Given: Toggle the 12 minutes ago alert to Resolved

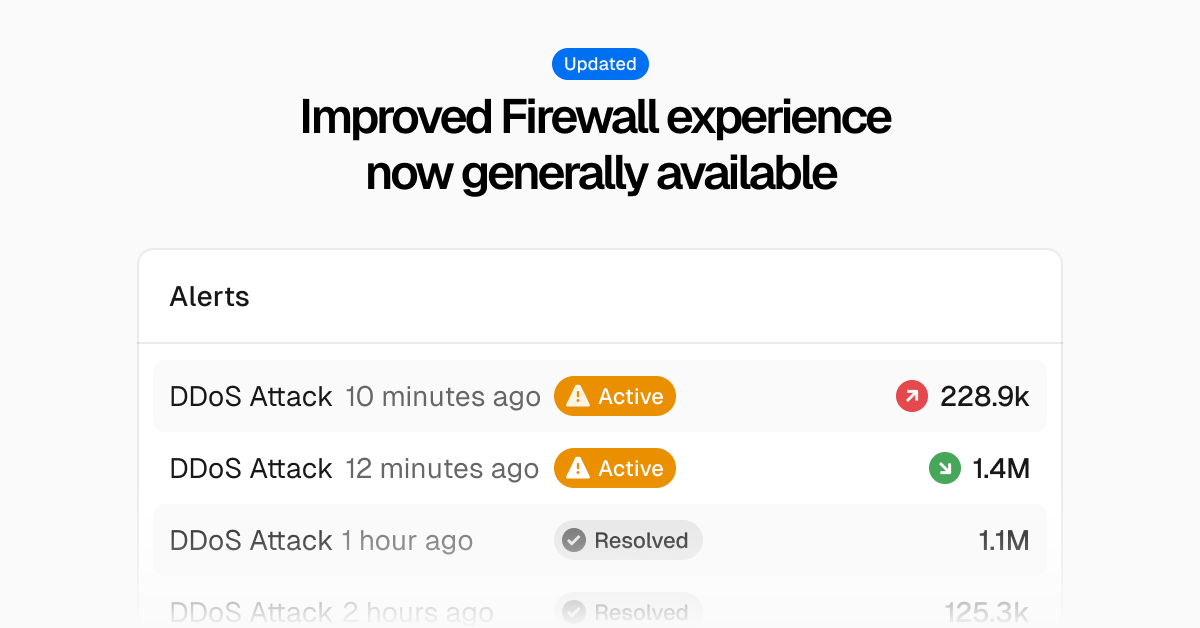Looking at the screenshot, I should click(x=615, y=468).
